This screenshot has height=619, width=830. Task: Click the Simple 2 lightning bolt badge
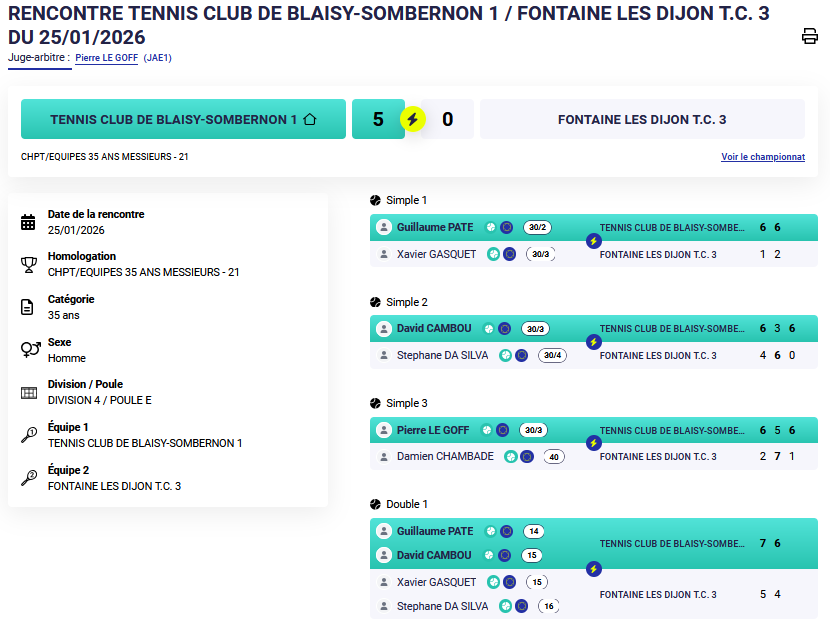tap(593, 342)
